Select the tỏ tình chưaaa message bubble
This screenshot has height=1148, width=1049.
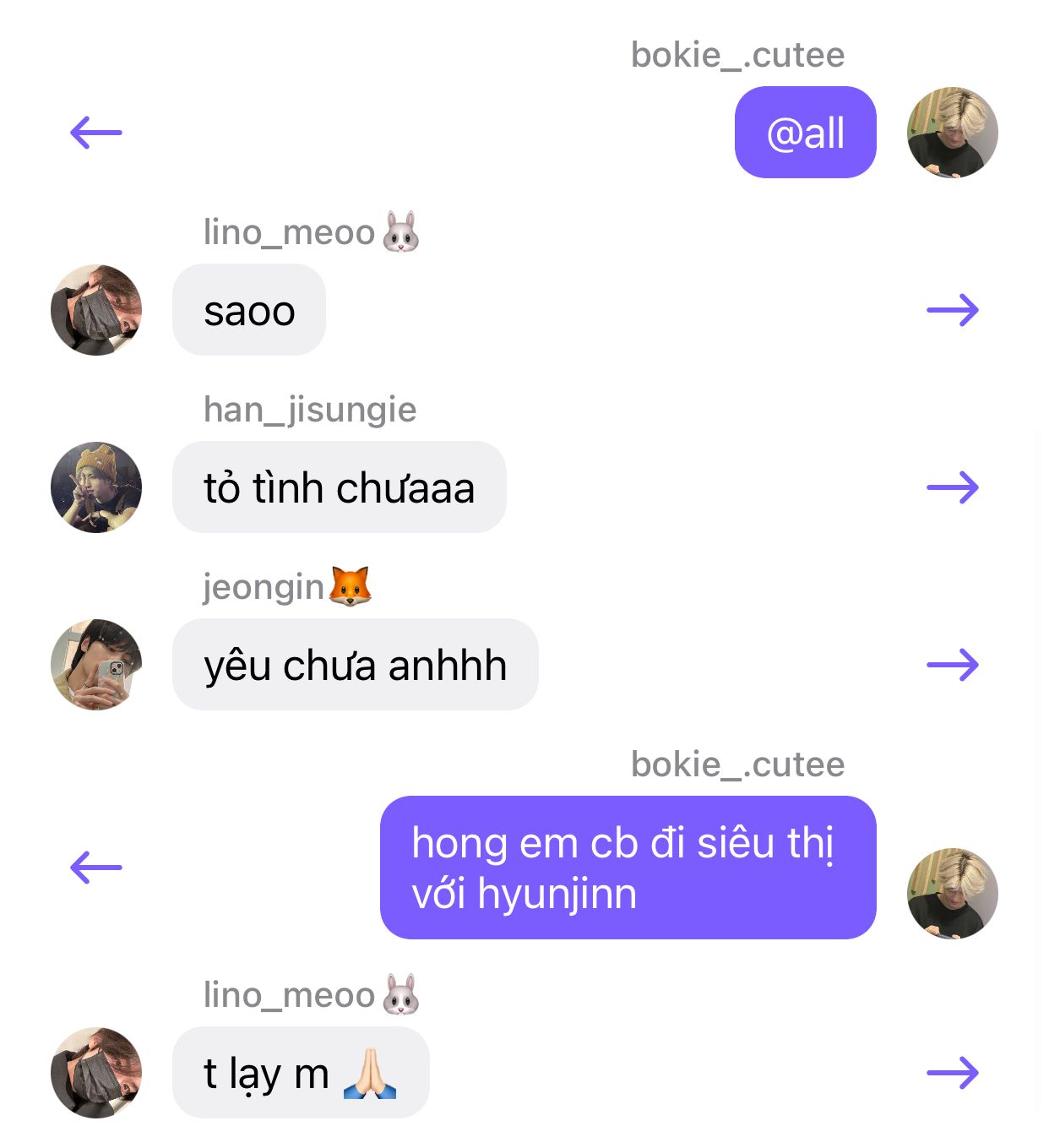click(x=340, y=487)
